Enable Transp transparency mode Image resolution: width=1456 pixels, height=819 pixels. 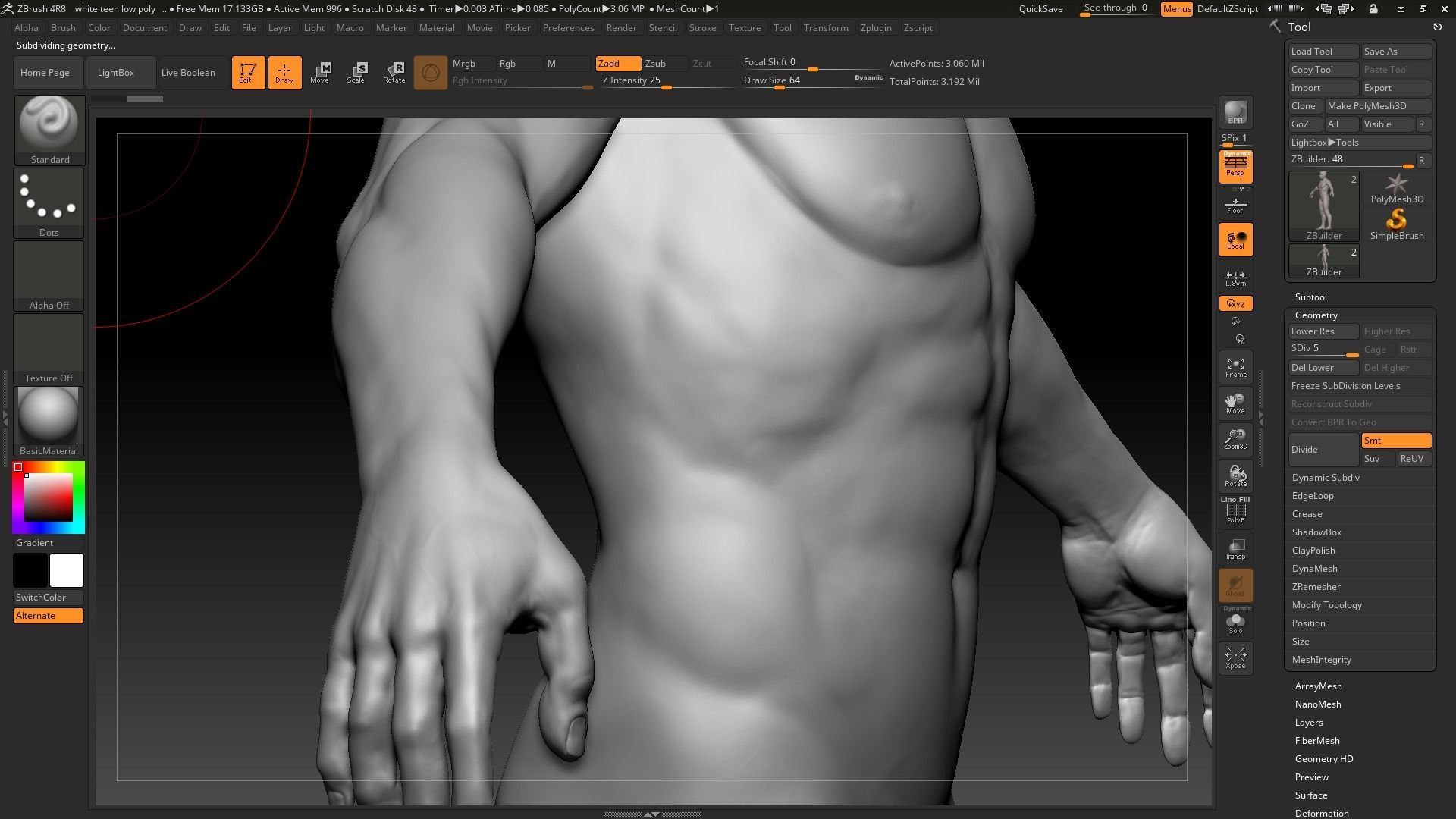pos(1235,549)
